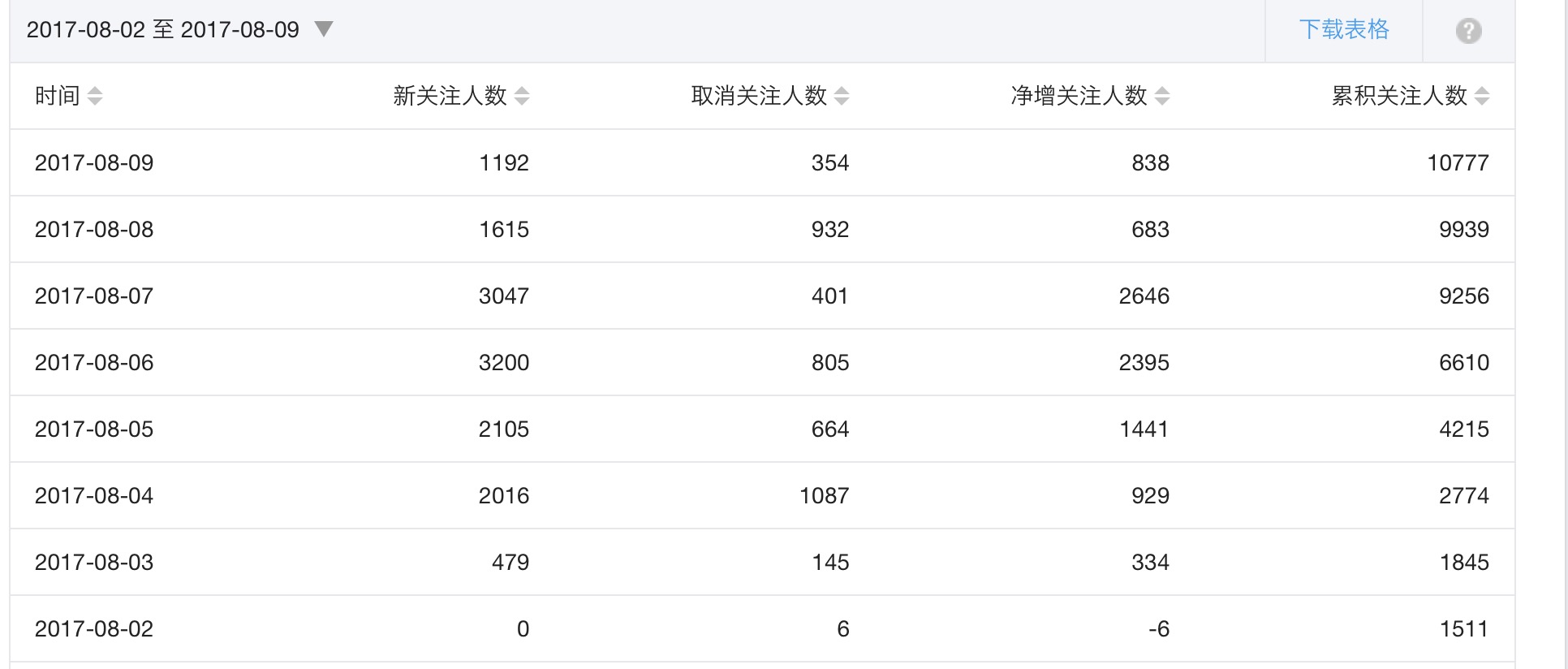Click net increase value 2646
The height and width of the screenshot is (669, 1568).
(1144, 296)
